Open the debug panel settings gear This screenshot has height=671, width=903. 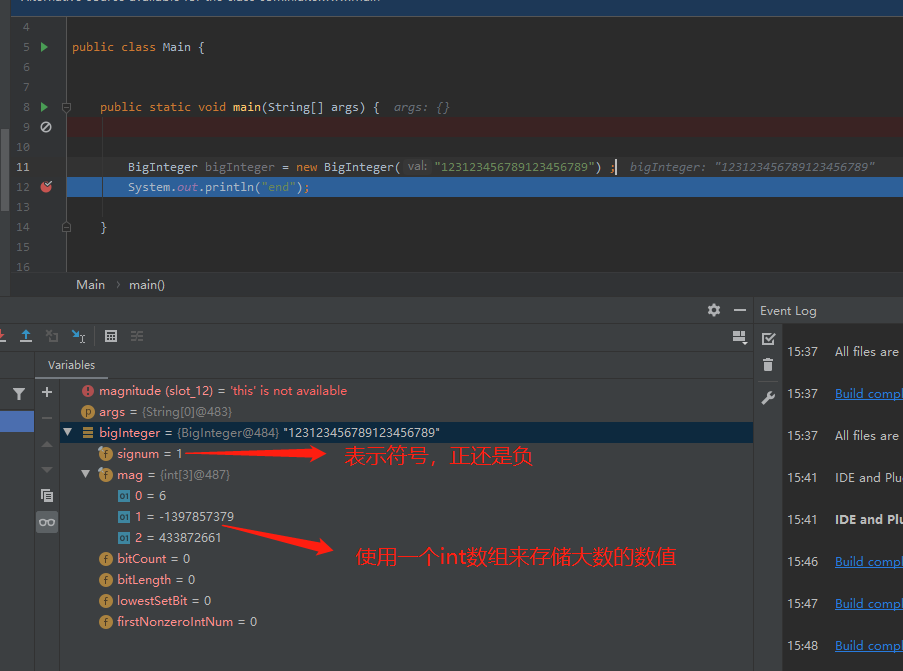[x=714, y=310]
